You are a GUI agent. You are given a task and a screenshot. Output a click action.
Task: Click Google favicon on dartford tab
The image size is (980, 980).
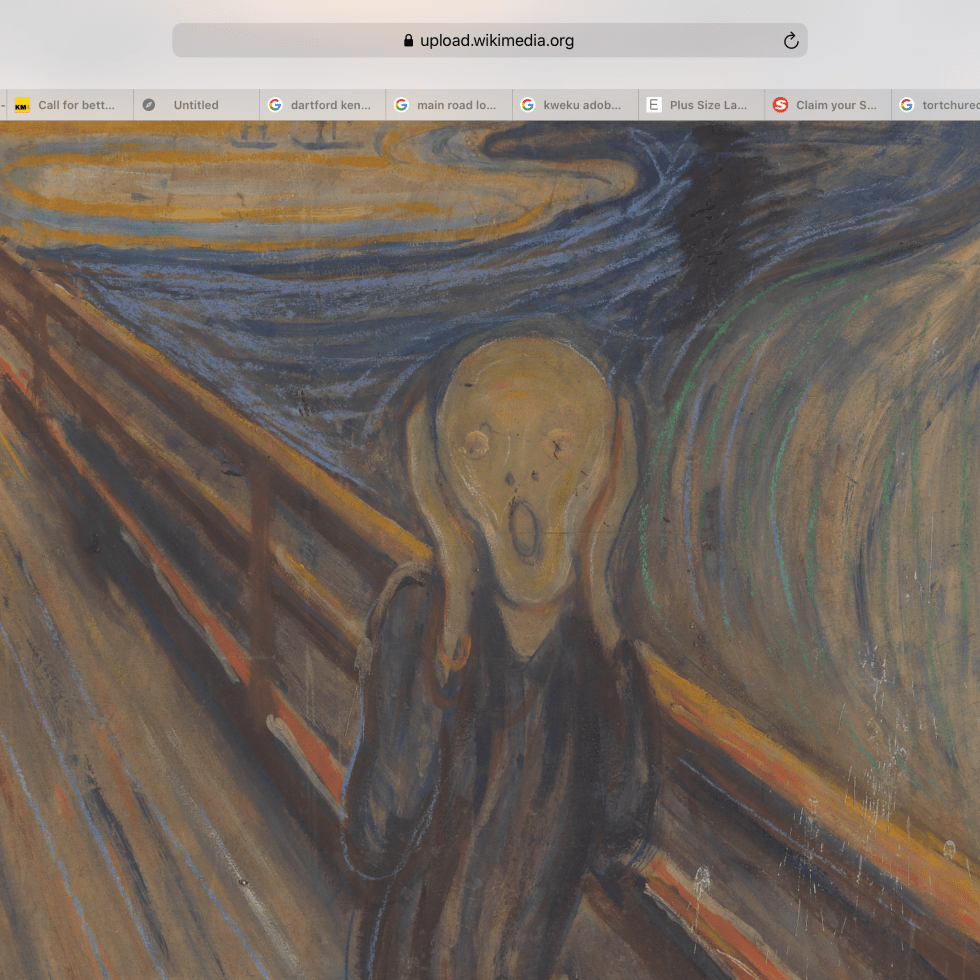[275, 105]
